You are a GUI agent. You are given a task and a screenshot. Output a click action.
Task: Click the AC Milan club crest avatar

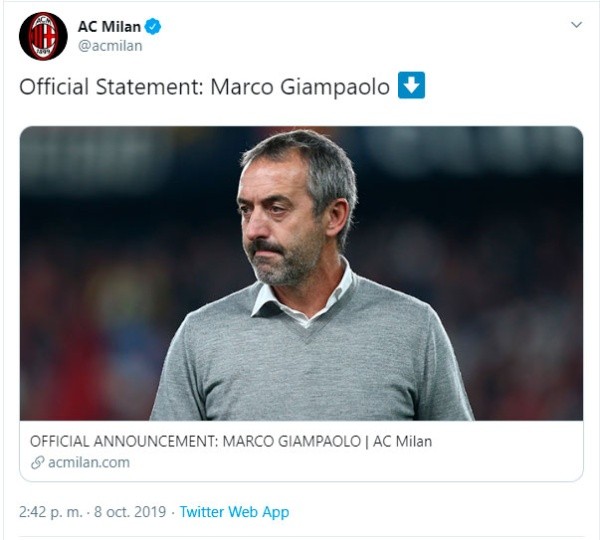[43, 35]
